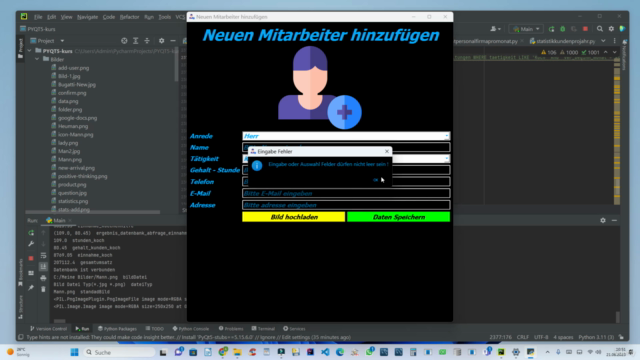Click the red Stop icon in Run panel
Screen dimensions: 640x360
pyautogui.click(x=31, y=258)
